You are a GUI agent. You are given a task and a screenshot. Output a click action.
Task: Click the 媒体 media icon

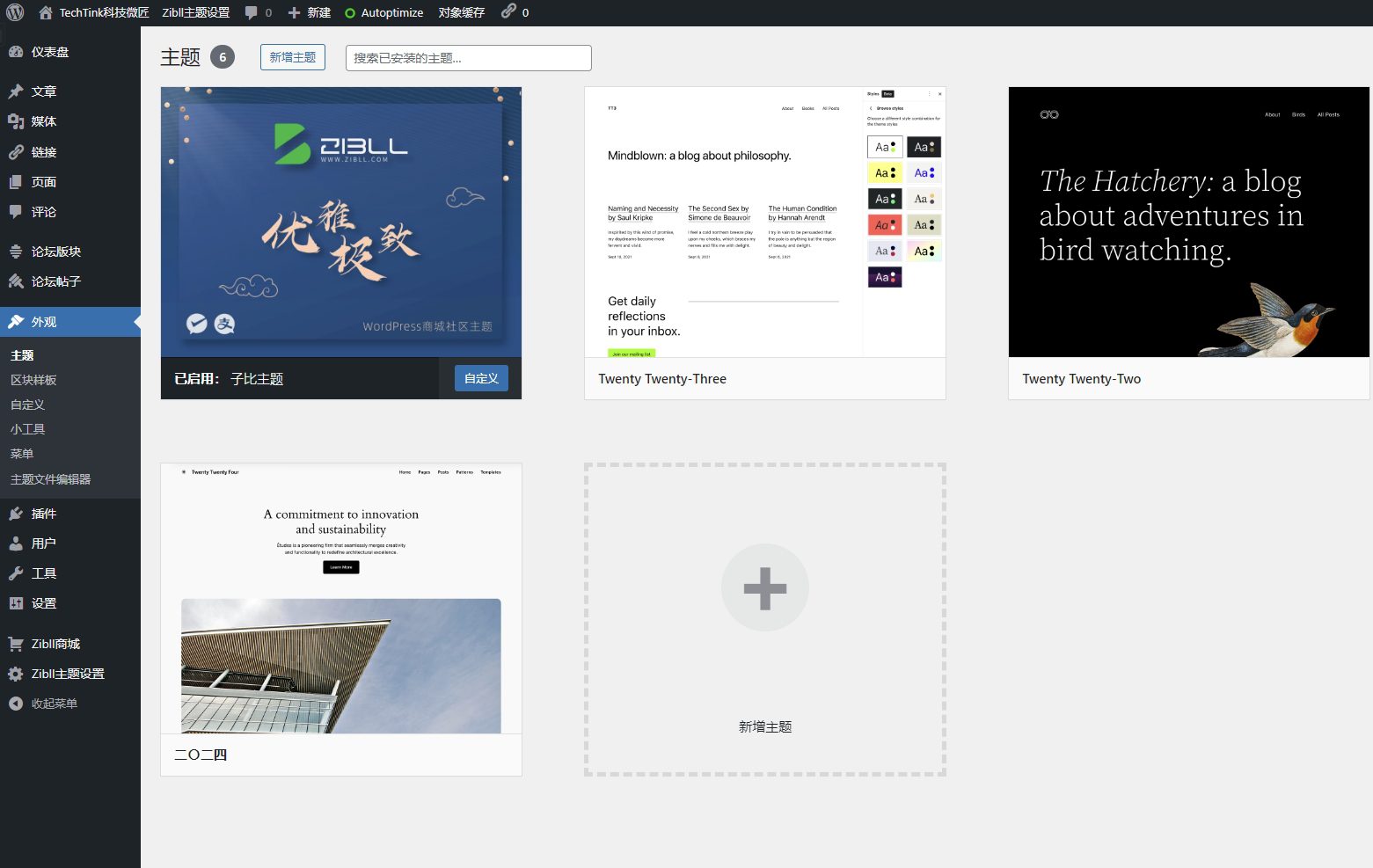16,121
